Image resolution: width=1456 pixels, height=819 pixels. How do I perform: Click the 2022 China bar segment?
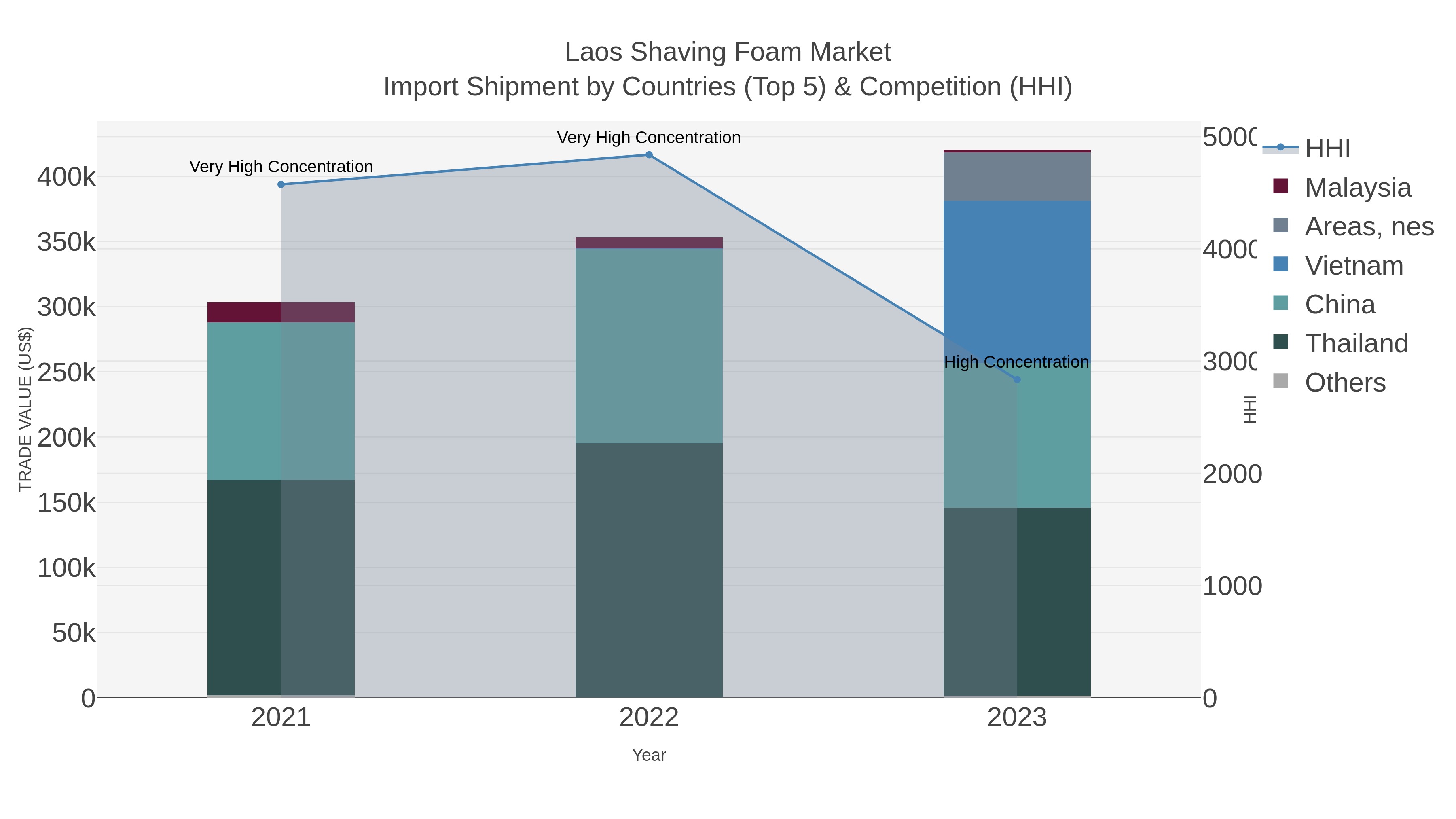click(x=649, y=346)
